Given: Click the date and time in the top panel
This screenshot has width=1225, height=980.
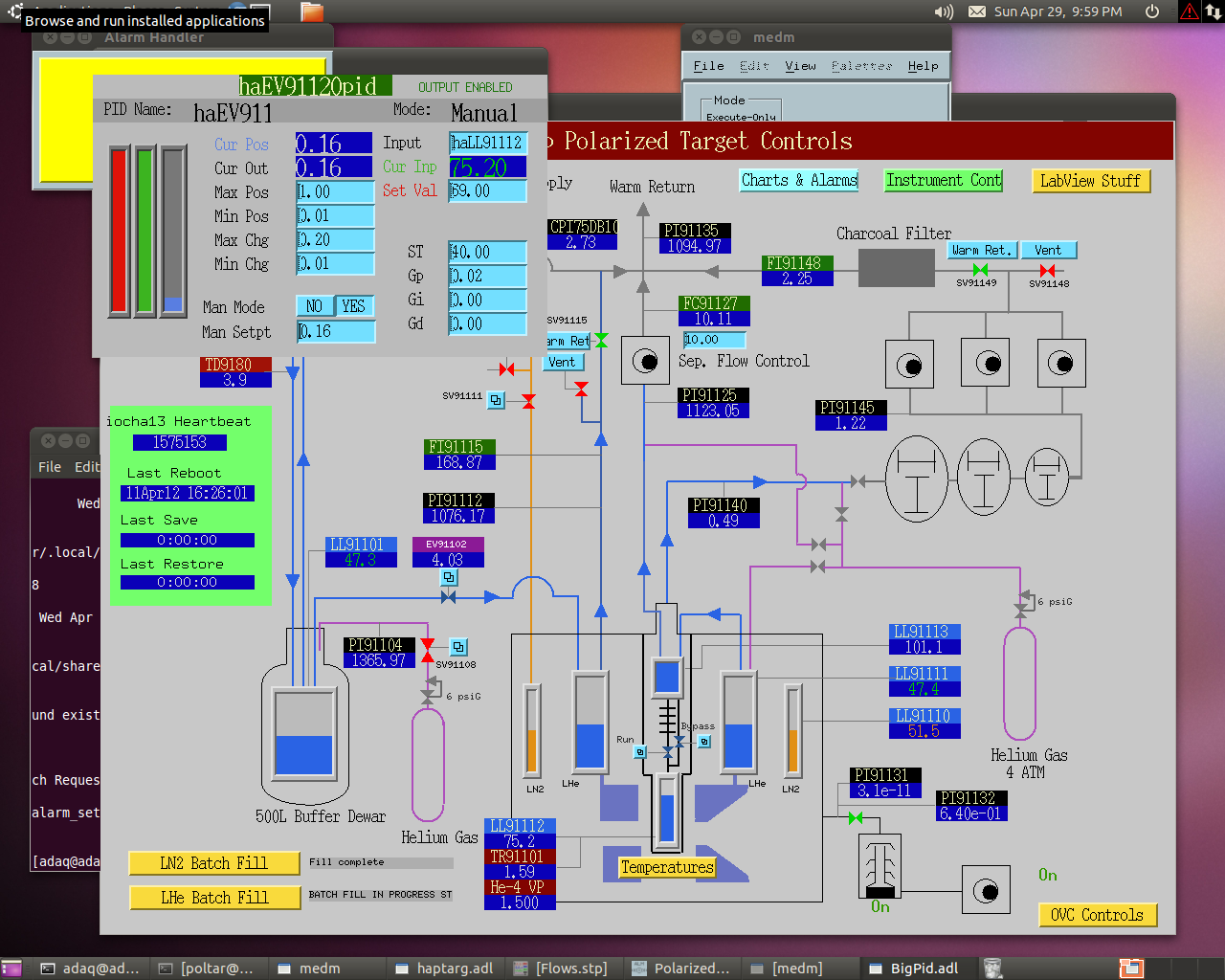Looking at the screenshot, I should click(x=1058, y=11).
